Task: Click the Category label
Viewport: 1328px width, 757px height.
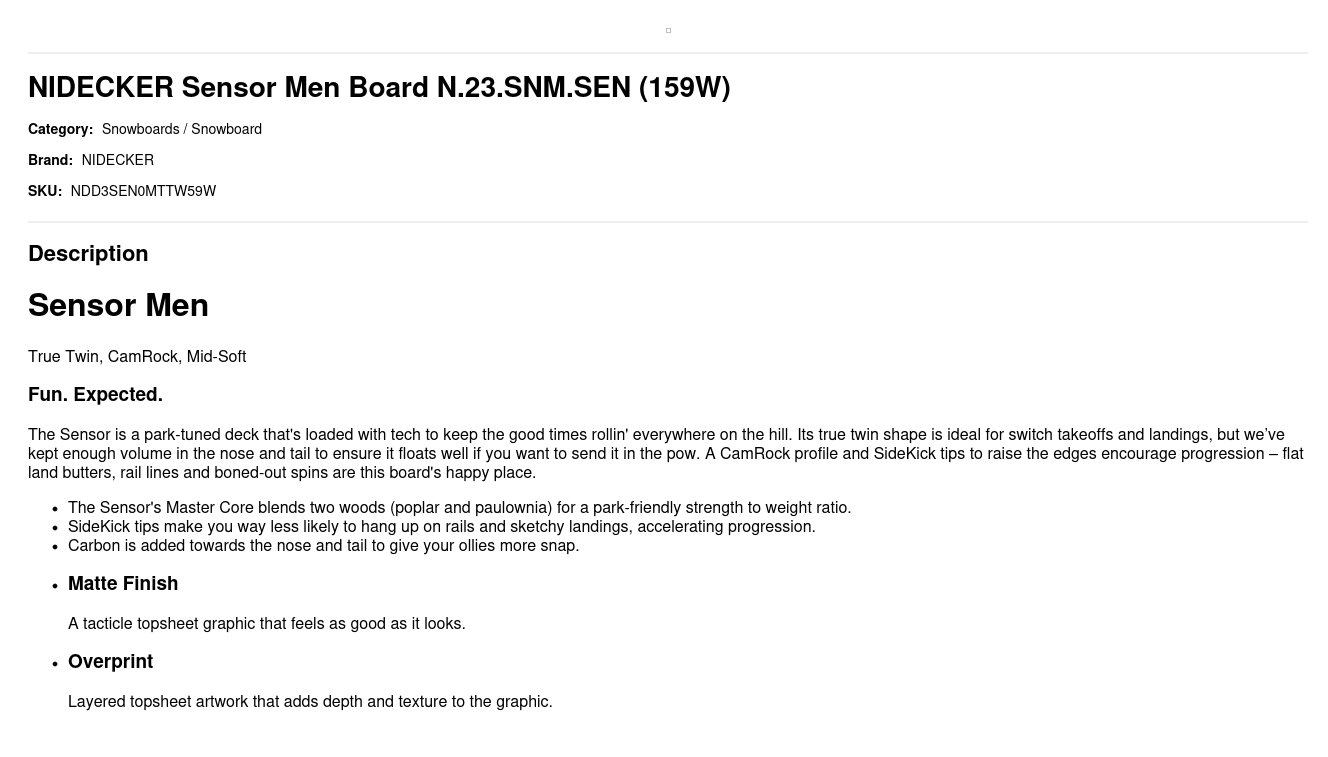Action: click(60, 129)
